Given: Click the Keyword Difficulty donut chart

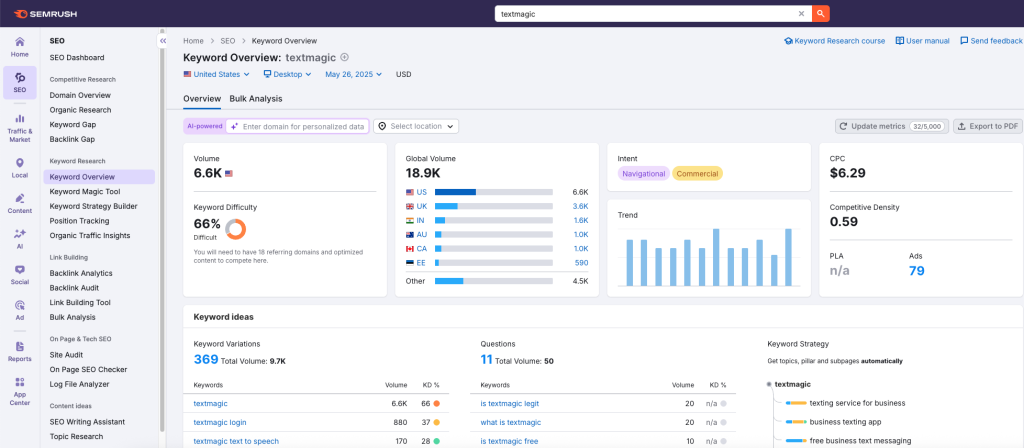Looking at the screenshot, I should (235, 229).
